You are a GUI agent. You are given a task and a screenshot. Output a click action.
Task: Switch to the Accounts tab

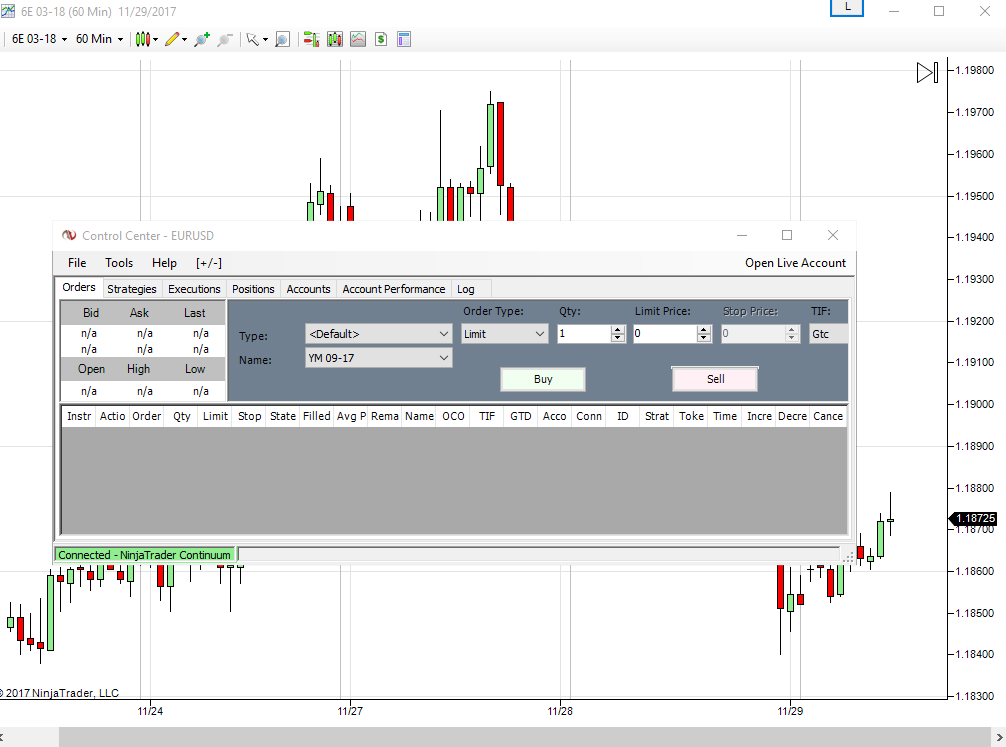[308, 289]
